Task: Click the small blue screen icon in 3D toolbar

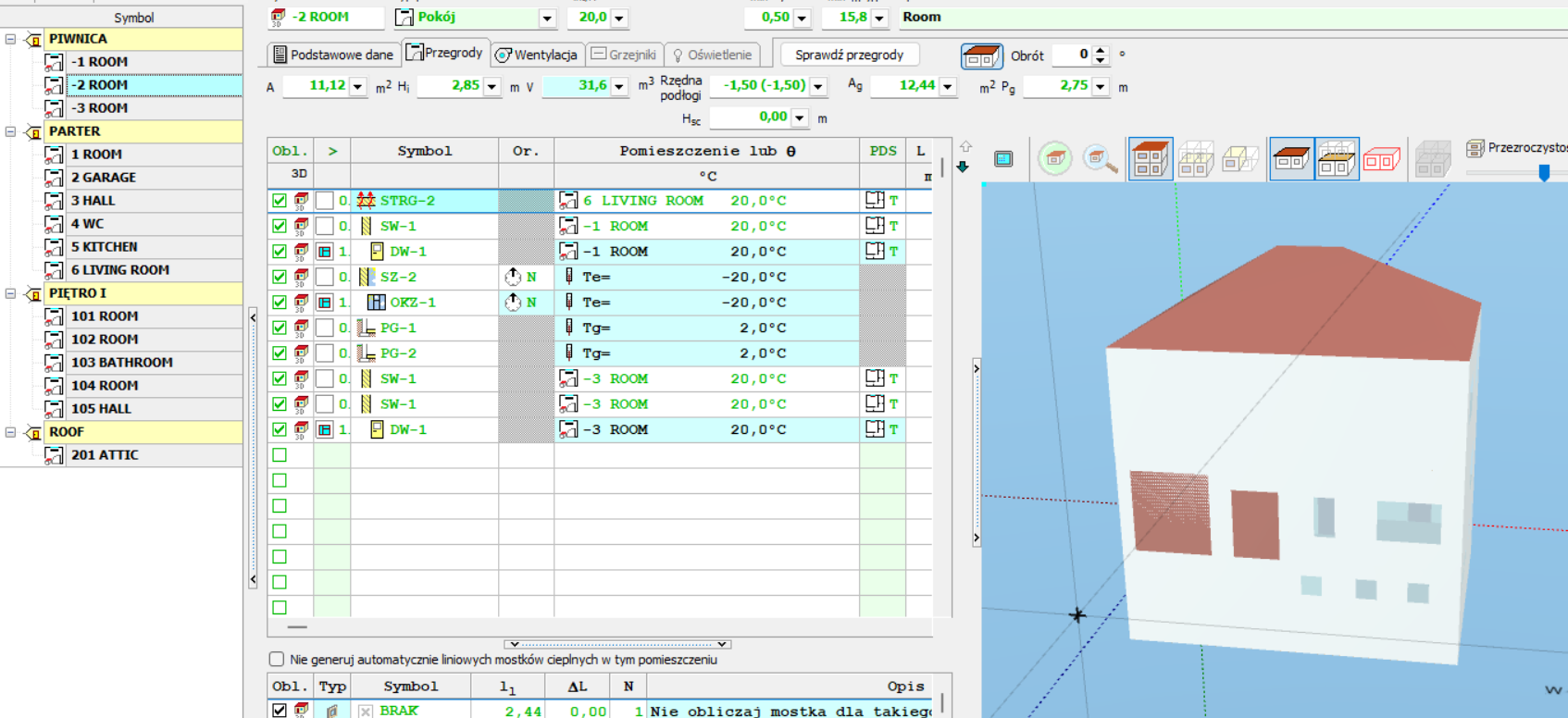Action: [x=1003, y=159]
